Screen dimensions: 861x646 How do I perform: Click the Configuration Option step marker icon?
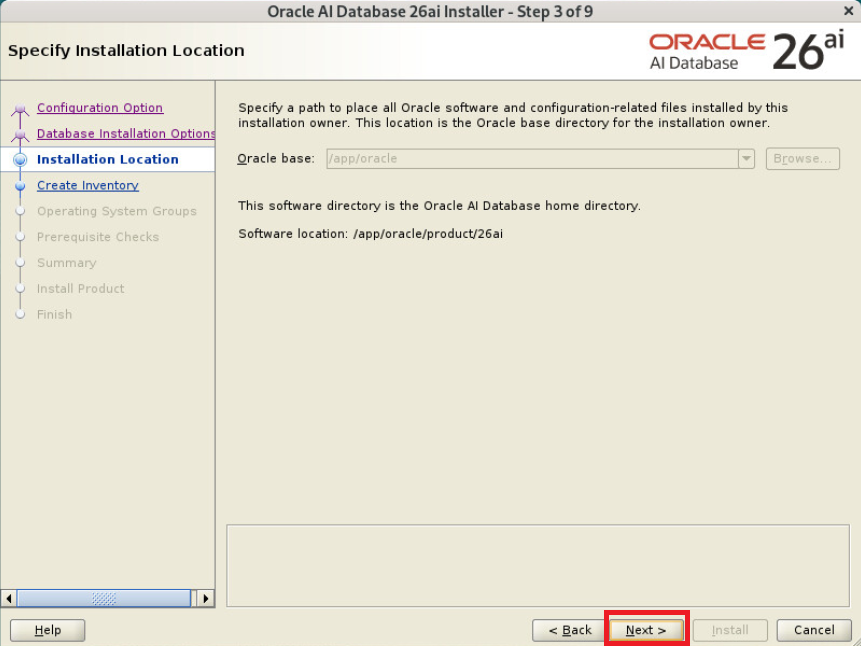(x=20, y=109)
